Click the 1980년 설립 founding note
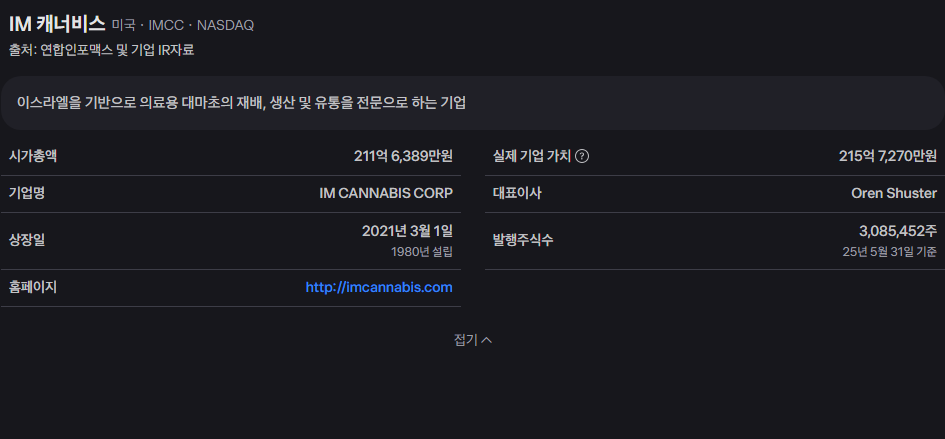This screenshot has height=439, width=945. pyautogui.click(x=422, y=251)
